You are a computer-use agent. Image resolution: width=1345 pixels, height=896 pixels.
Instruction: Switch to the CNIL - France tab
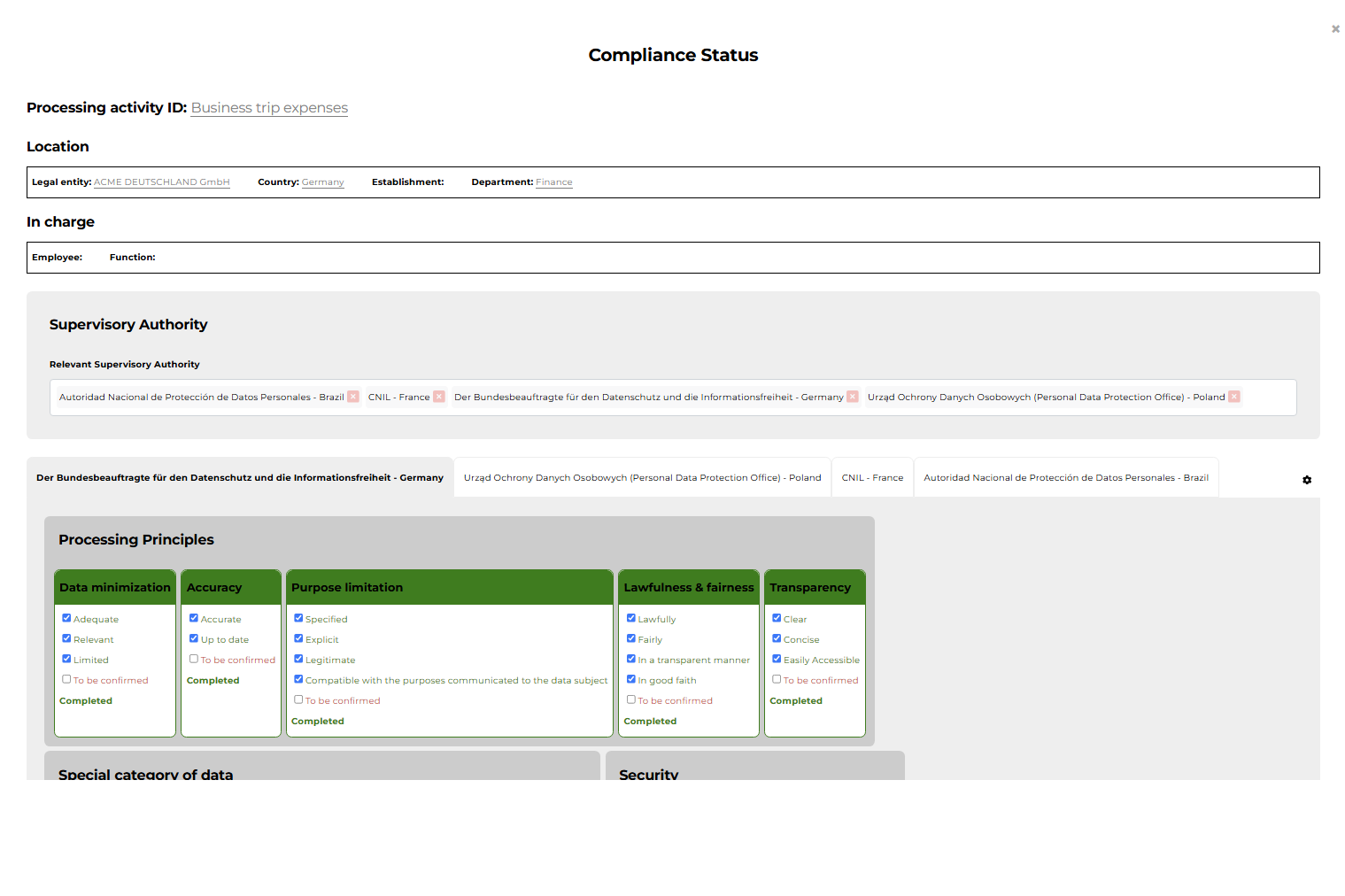click(872, 477)
